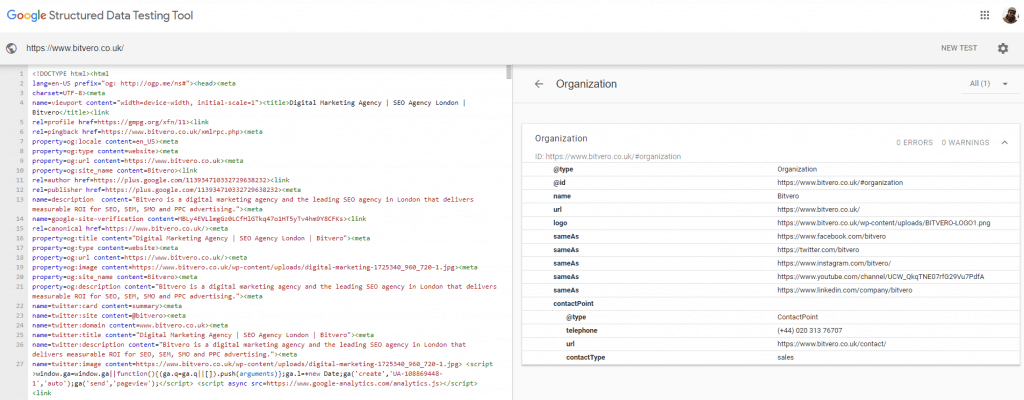The width and height of the screenshot is (1024, 400).
Task: Open the All (1) filter dropdown
Action: [989, 84]
